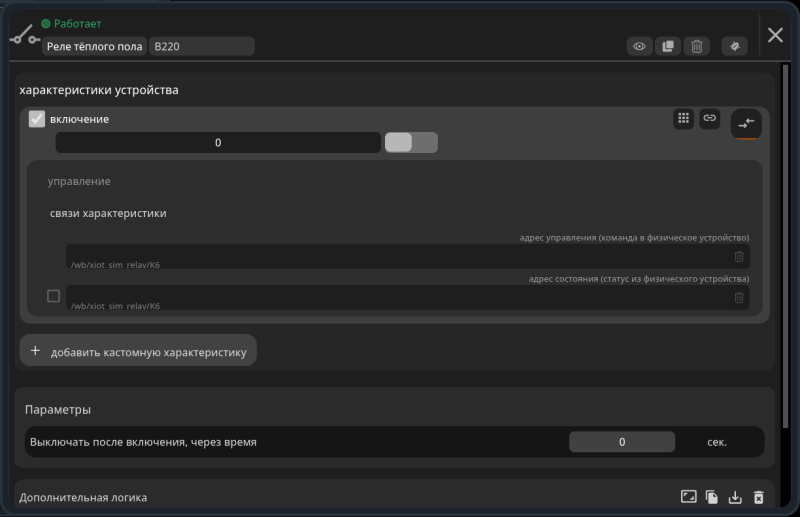
Task: Click the 'Параметры' section heading
Action: pyautogui.click(x=58, y=409)
